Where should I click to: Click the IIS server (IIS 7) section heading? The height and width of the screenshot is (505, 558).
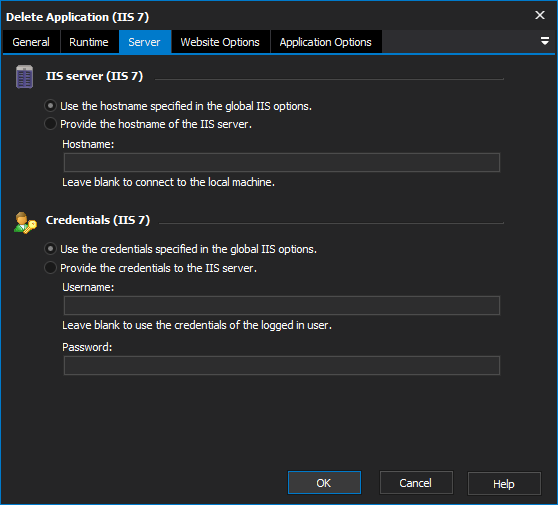(x=94, y=76)
